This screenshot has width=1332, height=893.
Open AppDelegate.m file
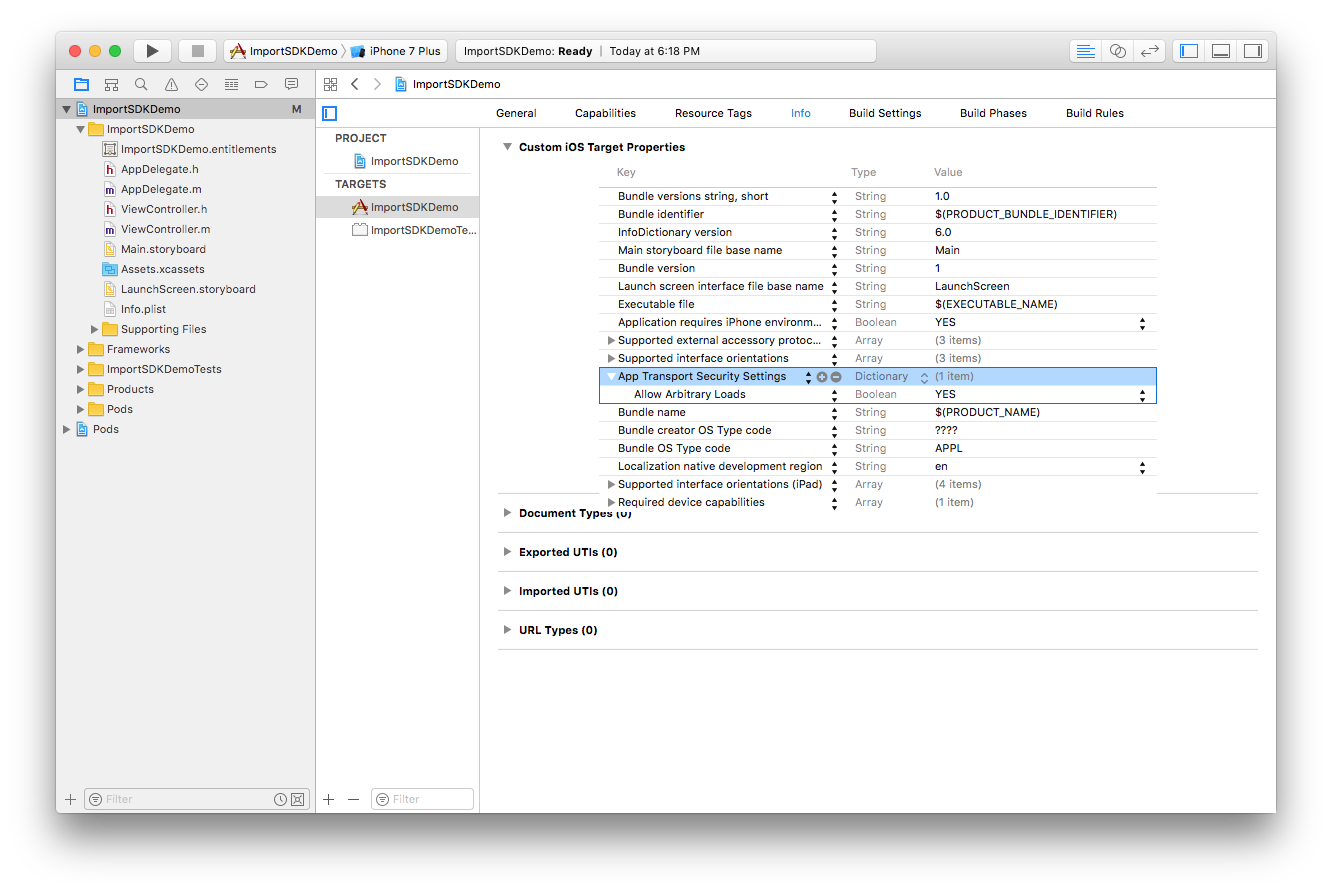(161, 189)
